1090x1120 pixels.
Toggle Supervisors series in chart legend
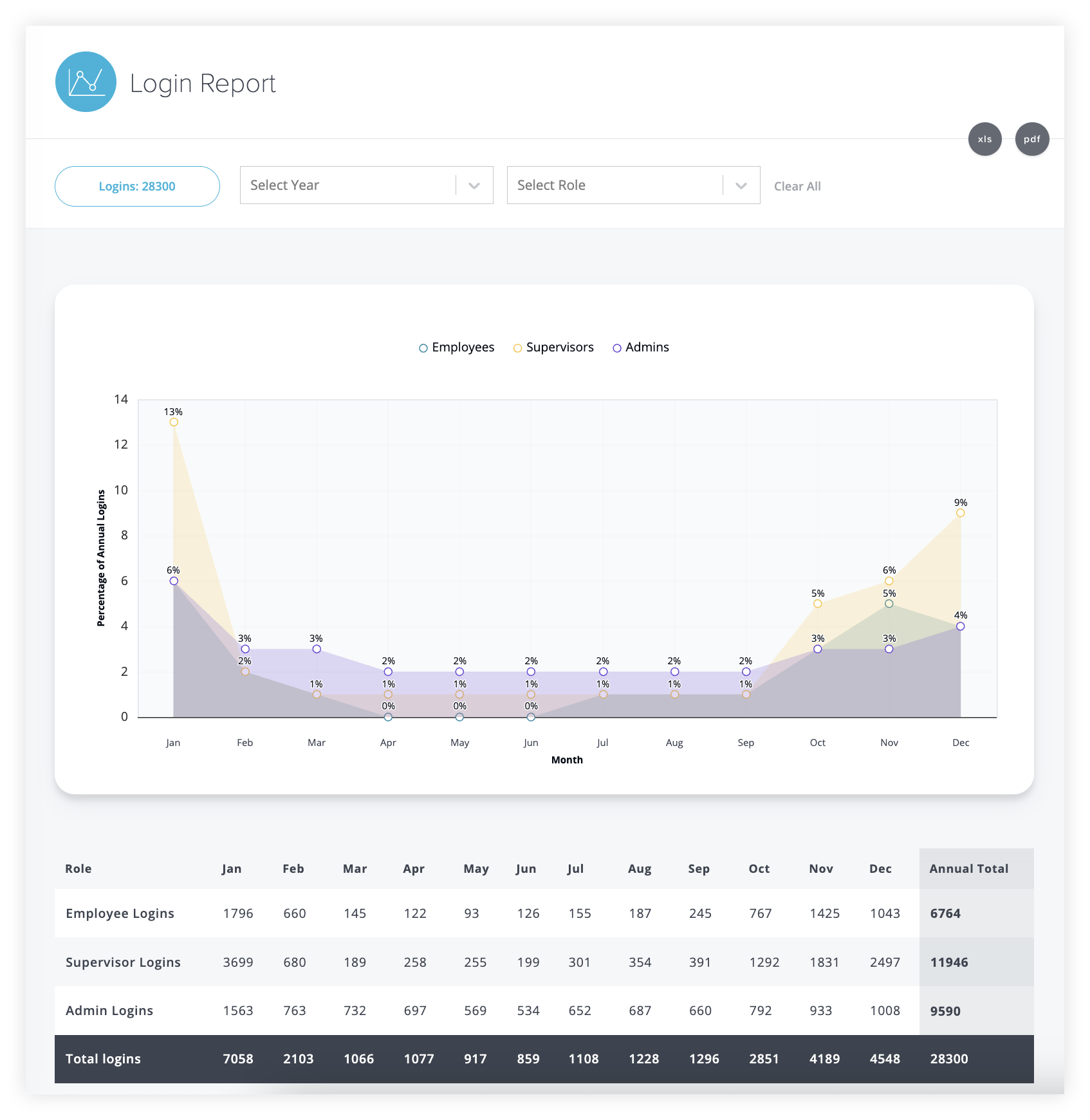[x=553, y=348]
